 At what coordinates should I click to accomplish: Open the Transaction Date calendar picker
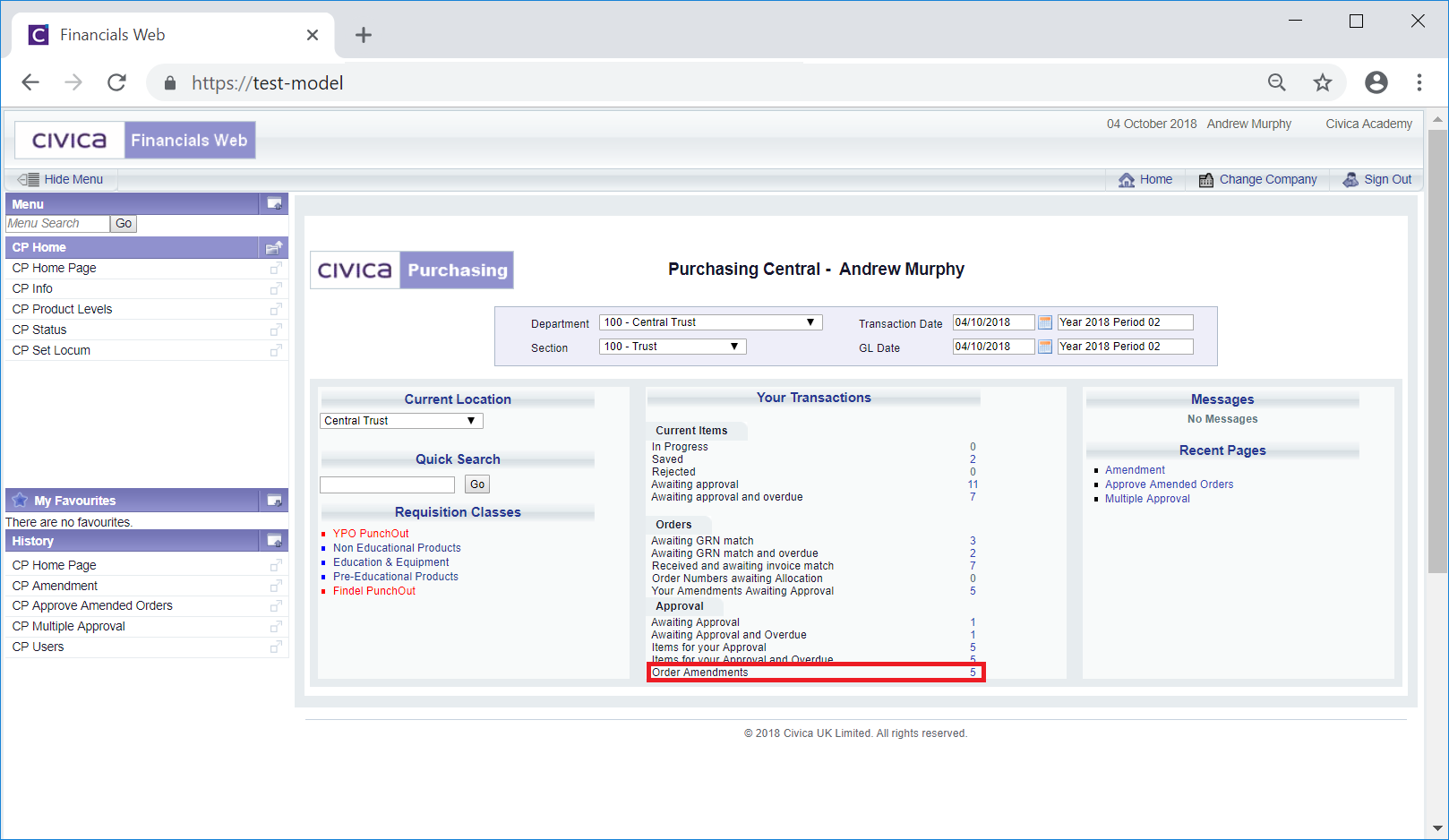click(x=1045, y=322)
